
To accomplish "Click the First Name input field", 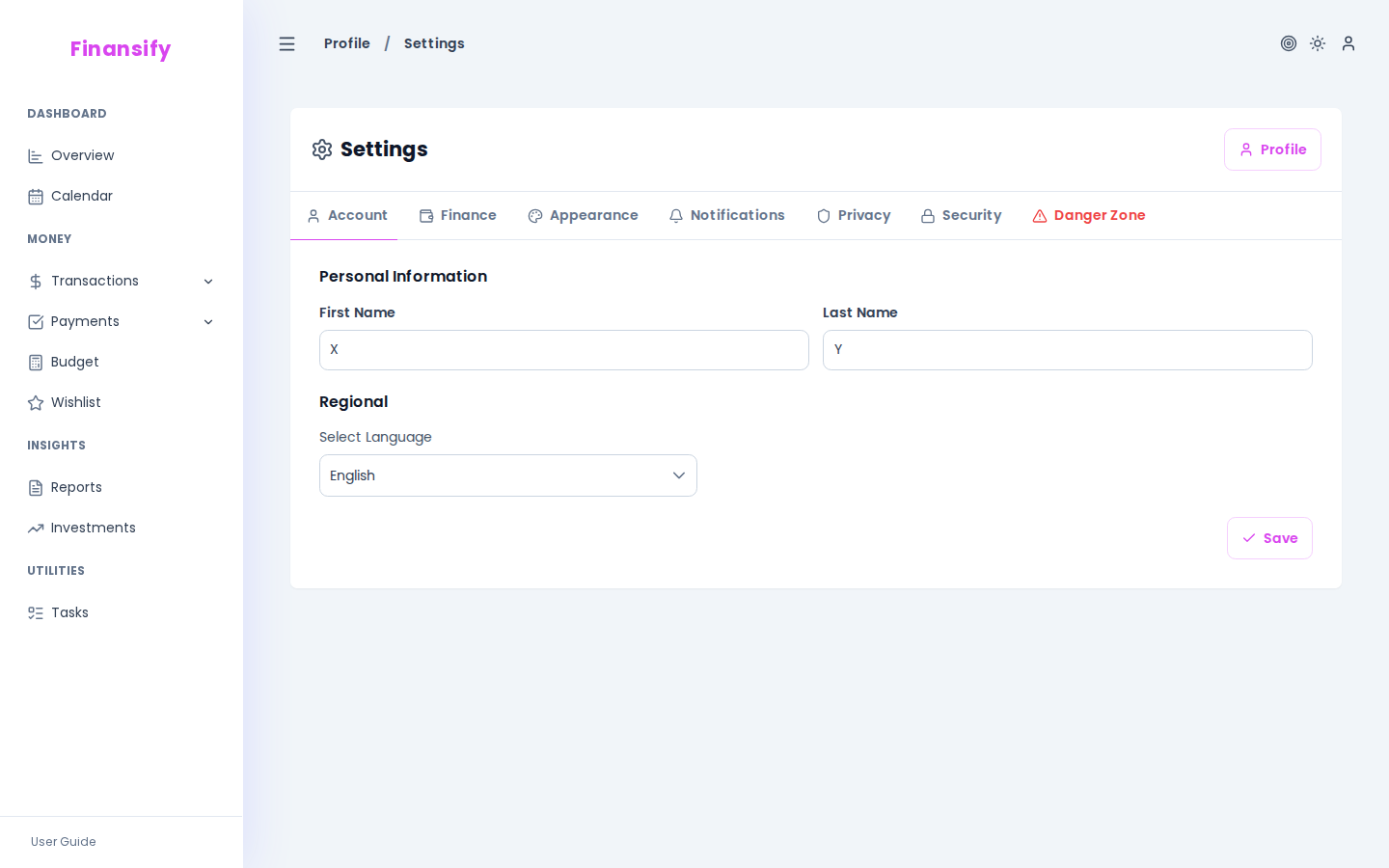I will click(564, 350).
